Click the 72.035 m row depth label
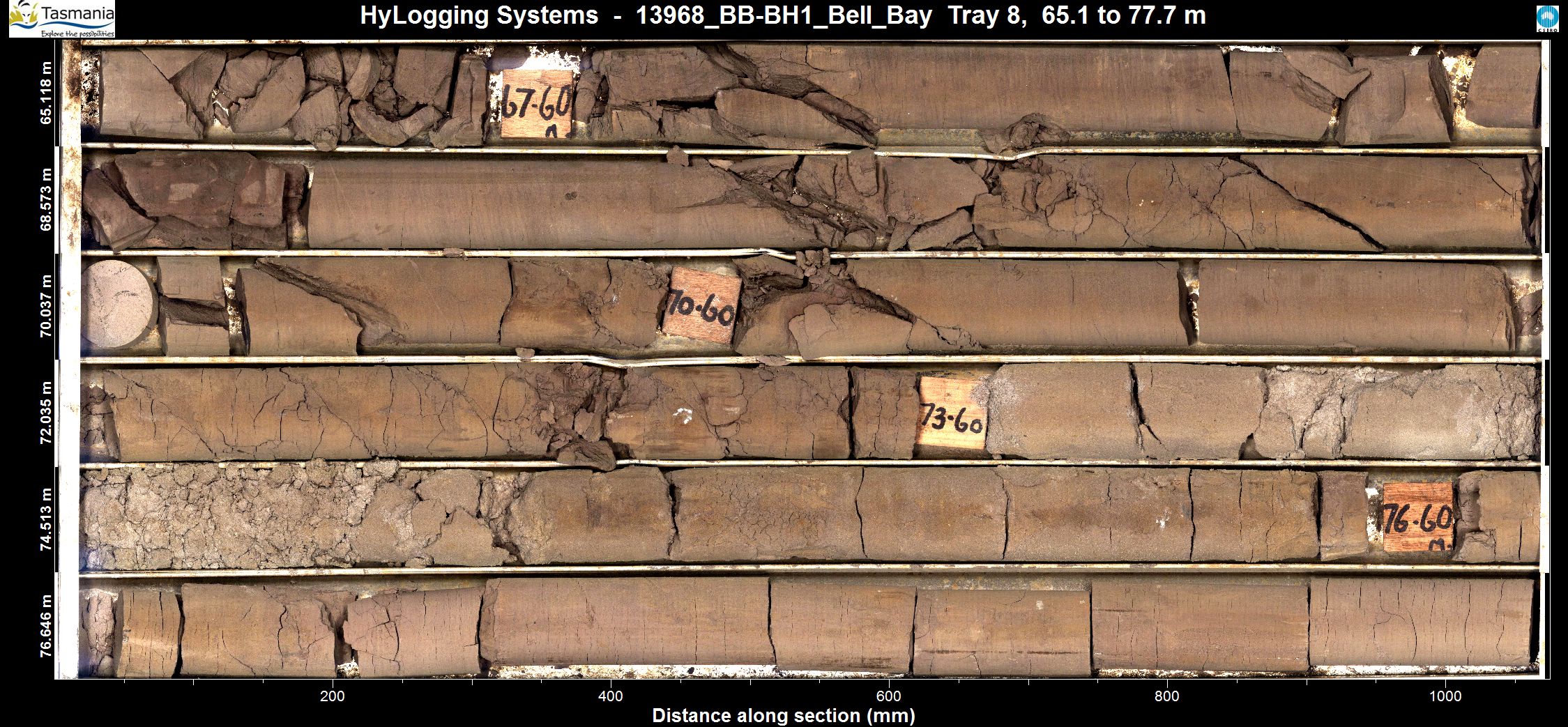The width and height of the screenshot is (1568, 727). click(x=47, y=412)
